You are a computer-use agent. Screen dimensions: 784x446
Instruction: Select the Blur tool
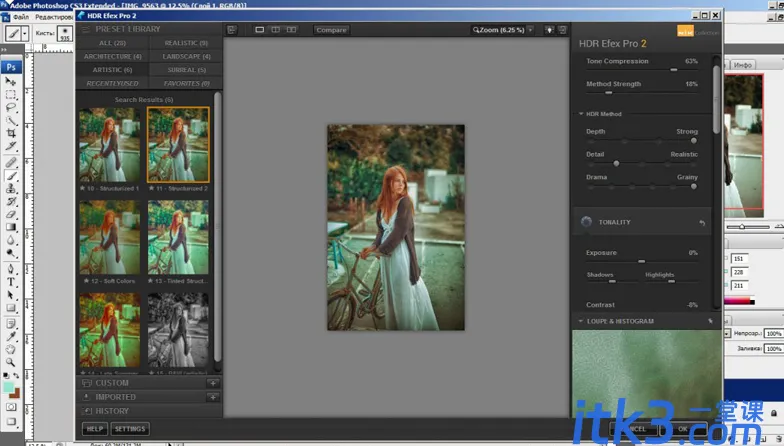click(10, 240)
